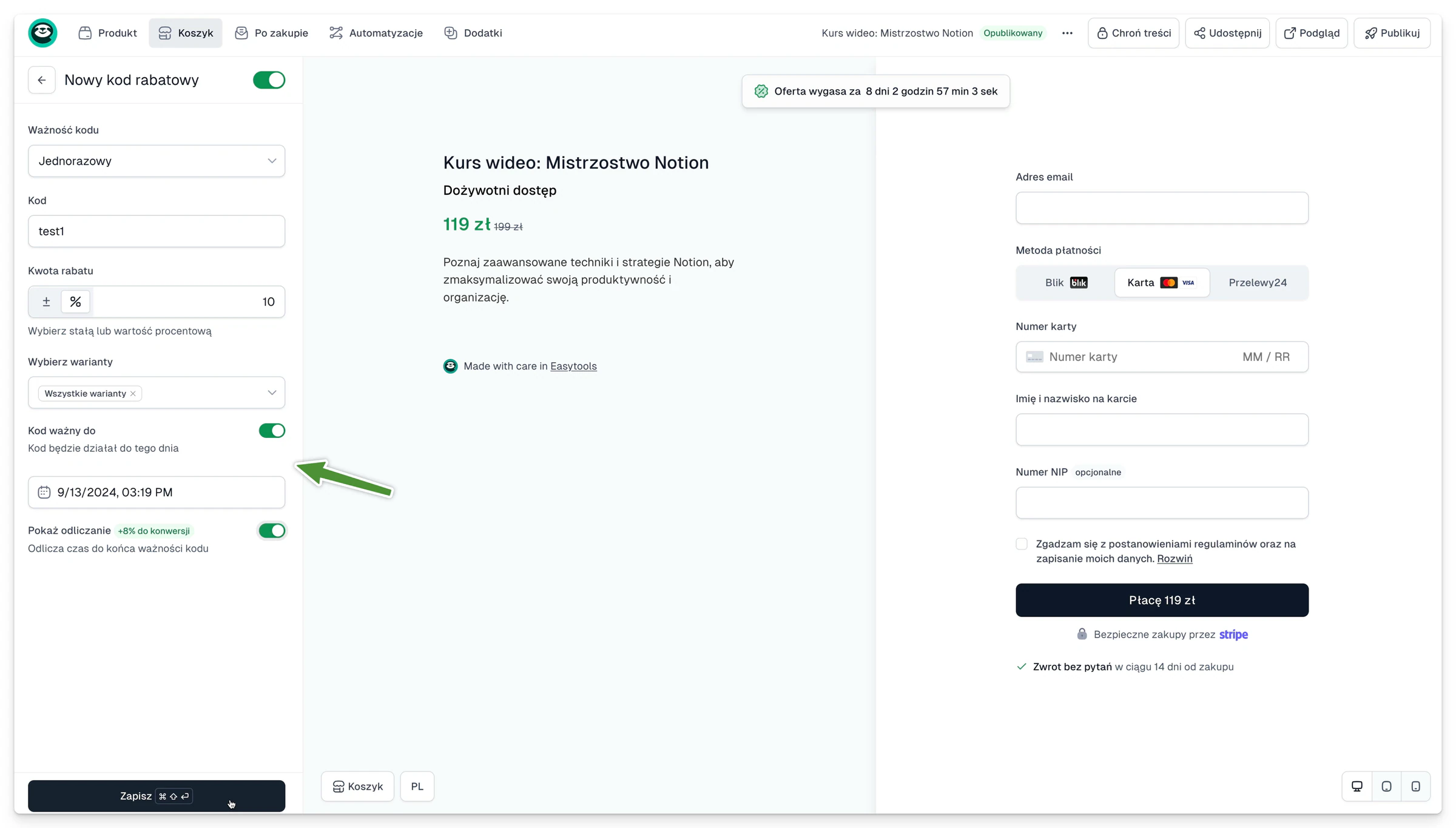Go back using the arrow icon

[x=42, y=80]
